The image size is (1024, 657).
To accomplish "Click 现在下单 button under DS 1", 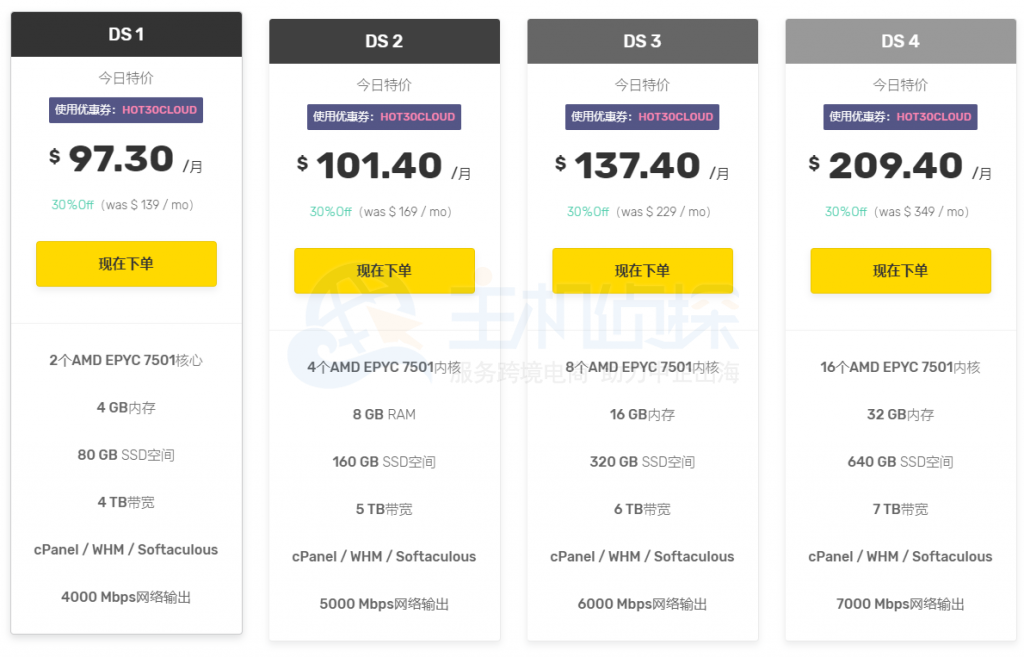I will pyautogui.click(x=126, y=264).
